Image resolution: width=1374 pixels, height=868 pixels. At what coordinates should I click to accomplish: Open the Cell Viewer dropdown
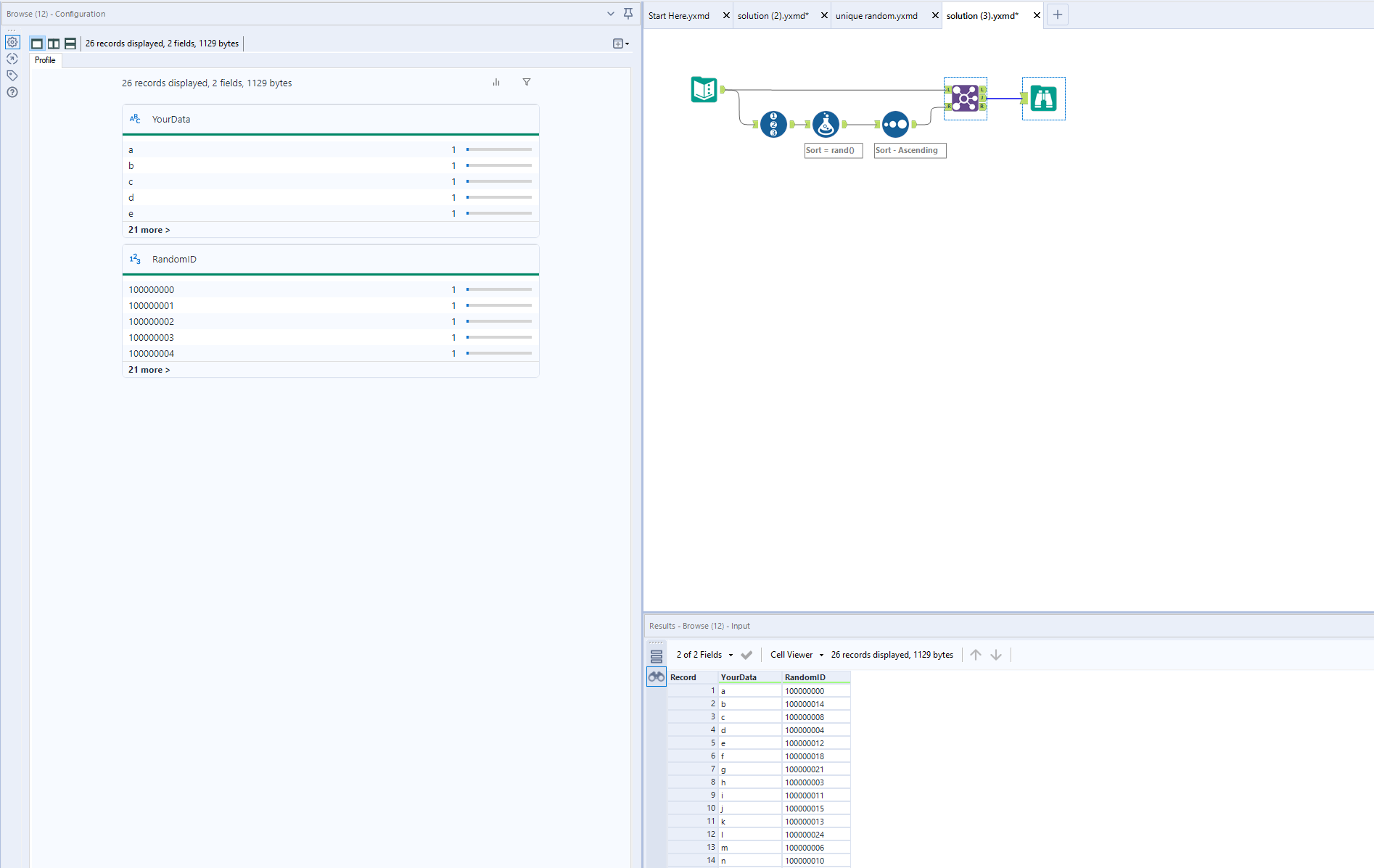[x=795, y=654]
